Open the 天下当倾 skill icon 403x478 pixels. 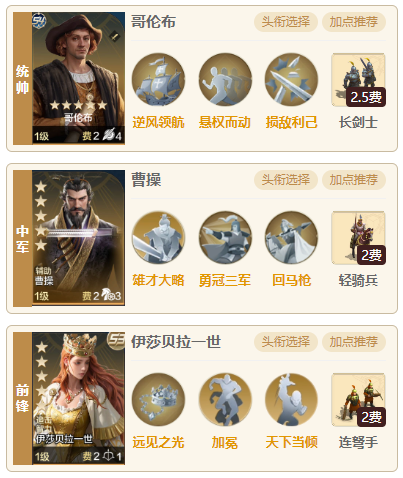[291, 400]
